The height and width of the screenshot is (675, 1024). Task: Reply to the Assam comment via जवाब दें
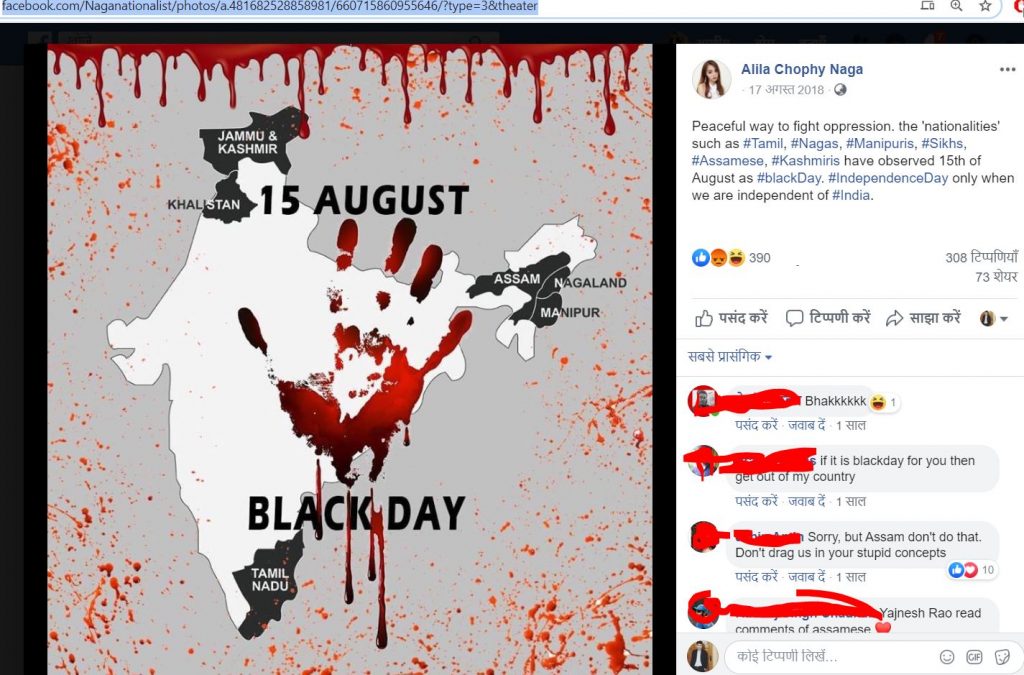[x=807, y=577]
